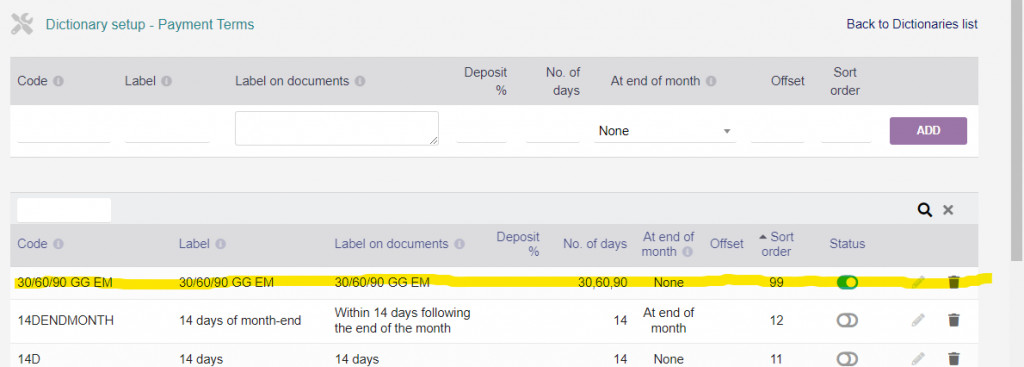Sort list by Label on documents header
The image size is (1024, 367).
click(392, 244)
